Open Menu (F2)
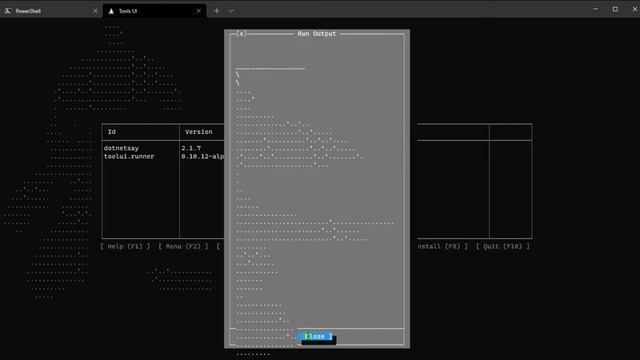Screen dimensions: 640x360 183,246
